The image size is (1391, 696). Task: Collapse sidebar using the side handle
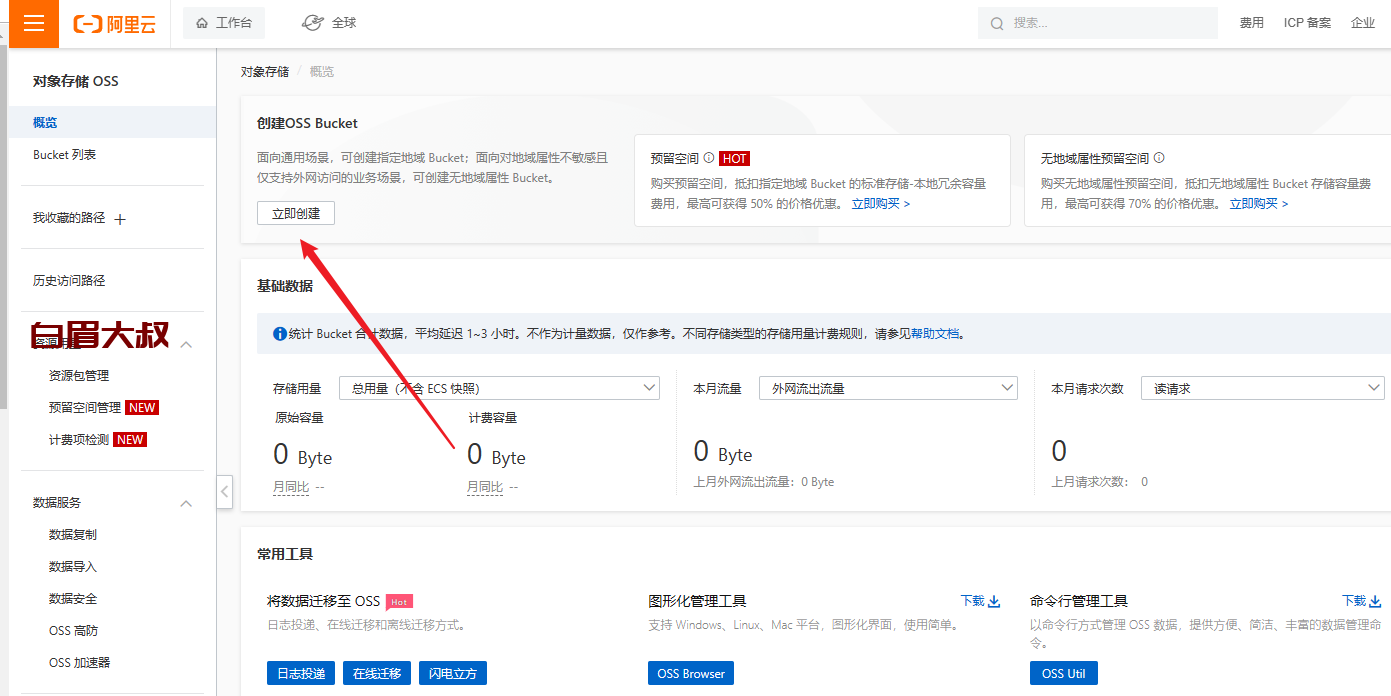point(225,491)
